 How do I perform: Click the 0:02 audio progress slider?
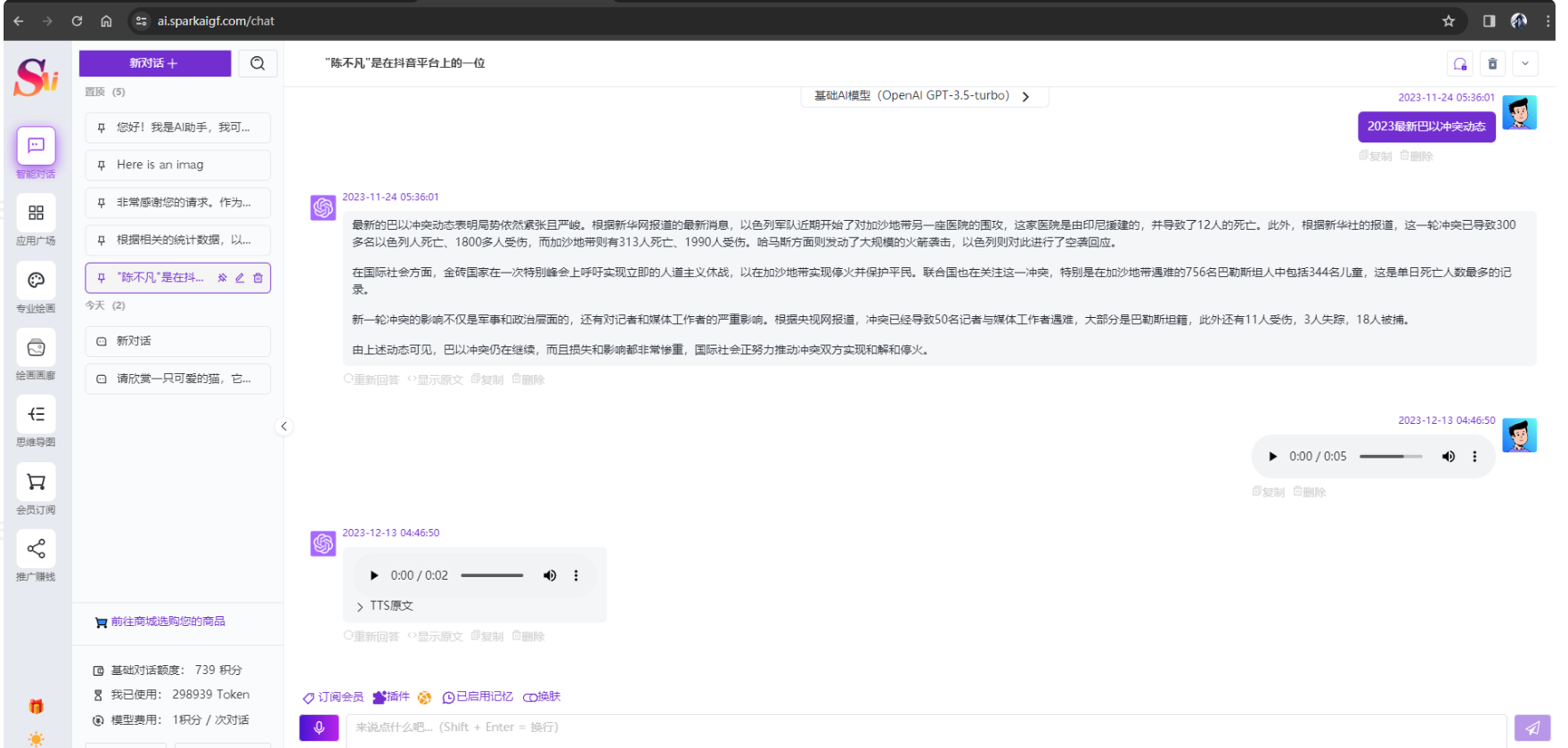(492, 576)
